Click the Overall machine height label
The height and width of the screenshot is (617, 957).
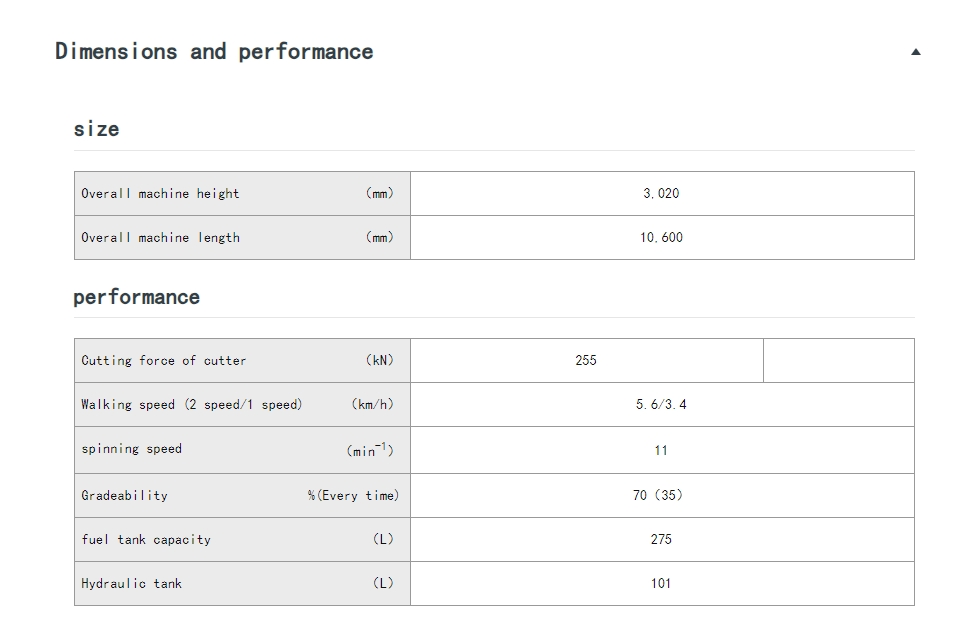160,194
